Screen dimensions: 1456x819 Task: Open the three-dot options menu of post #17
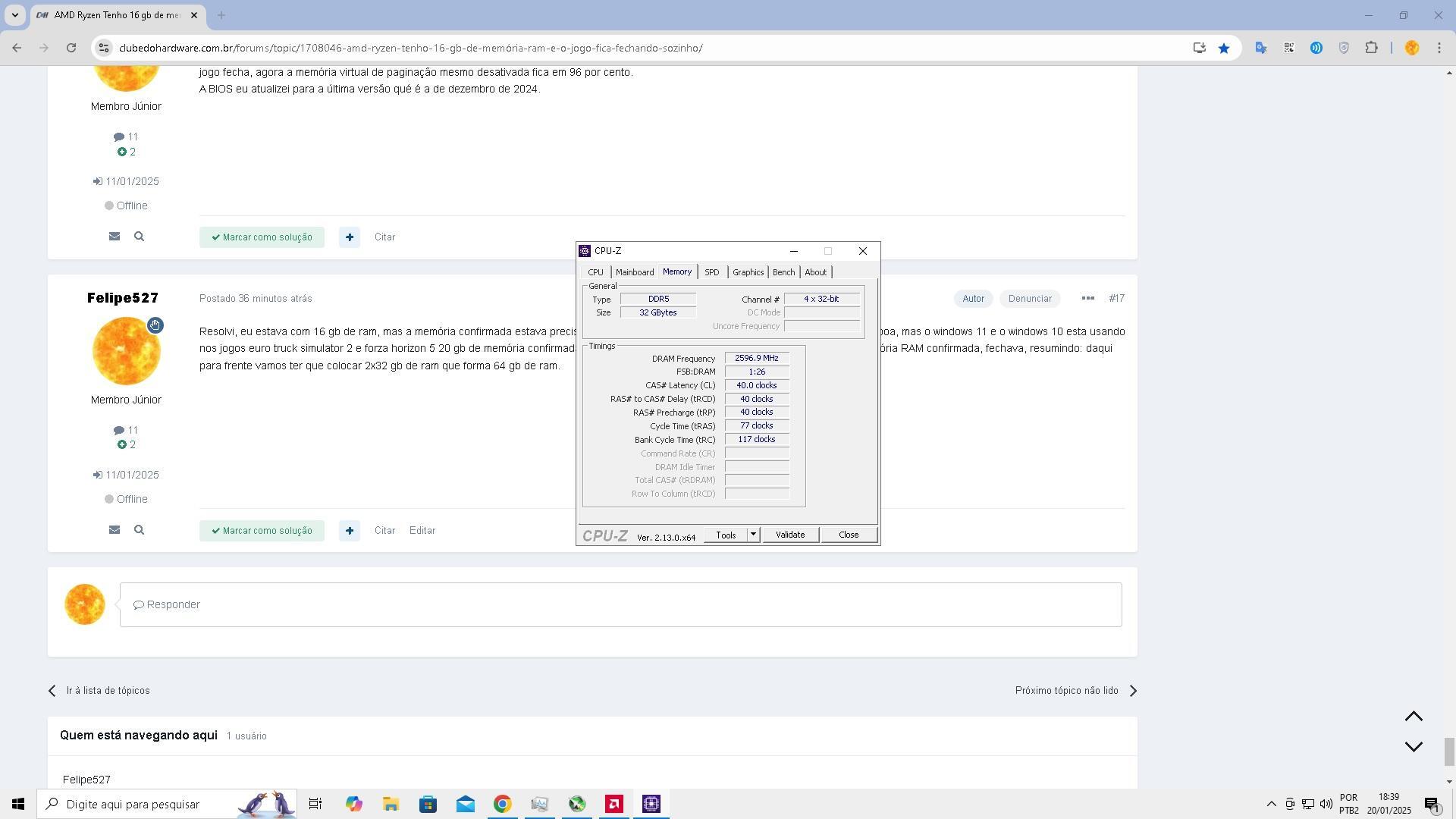tap(1087, 298)
